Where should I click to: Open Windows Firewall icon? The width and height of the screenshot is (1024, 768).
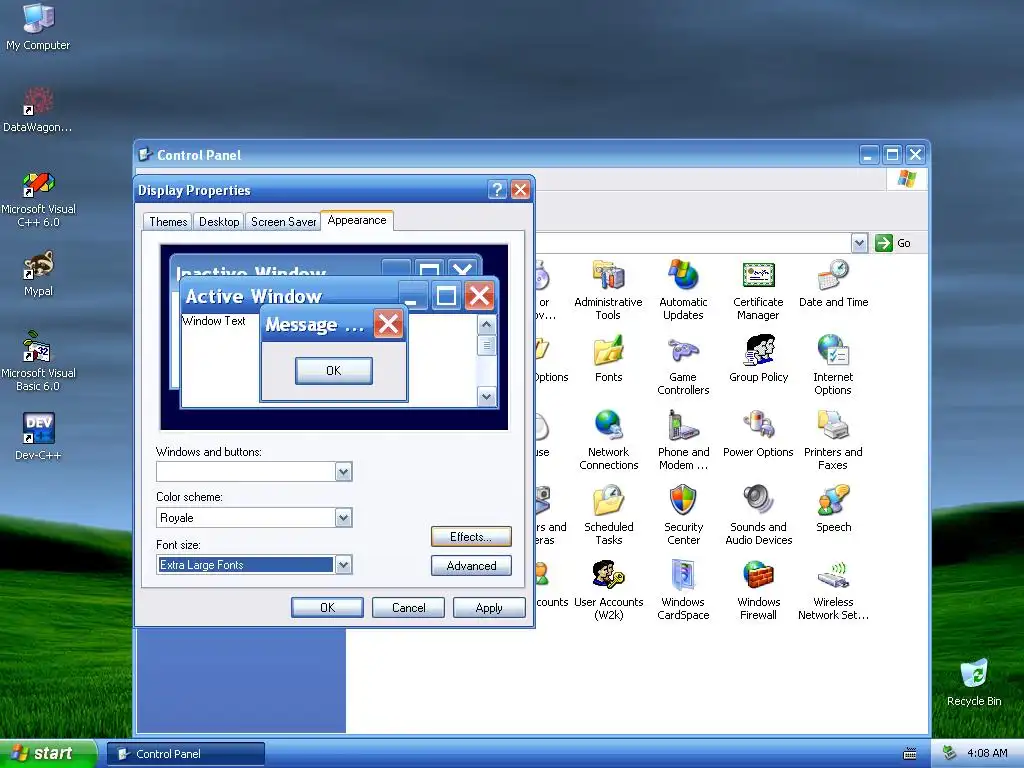(x=758, y=590)
